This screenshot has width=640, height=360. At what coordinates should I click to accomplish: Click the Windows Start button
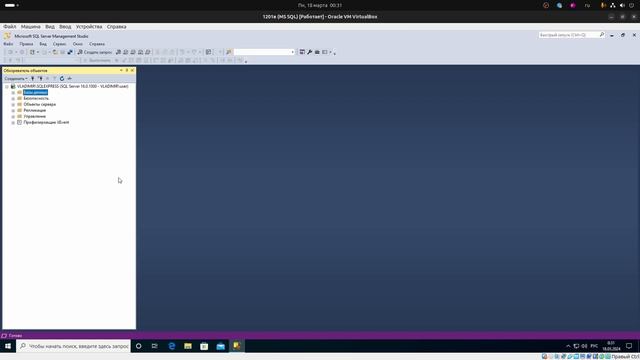point(8,346)
